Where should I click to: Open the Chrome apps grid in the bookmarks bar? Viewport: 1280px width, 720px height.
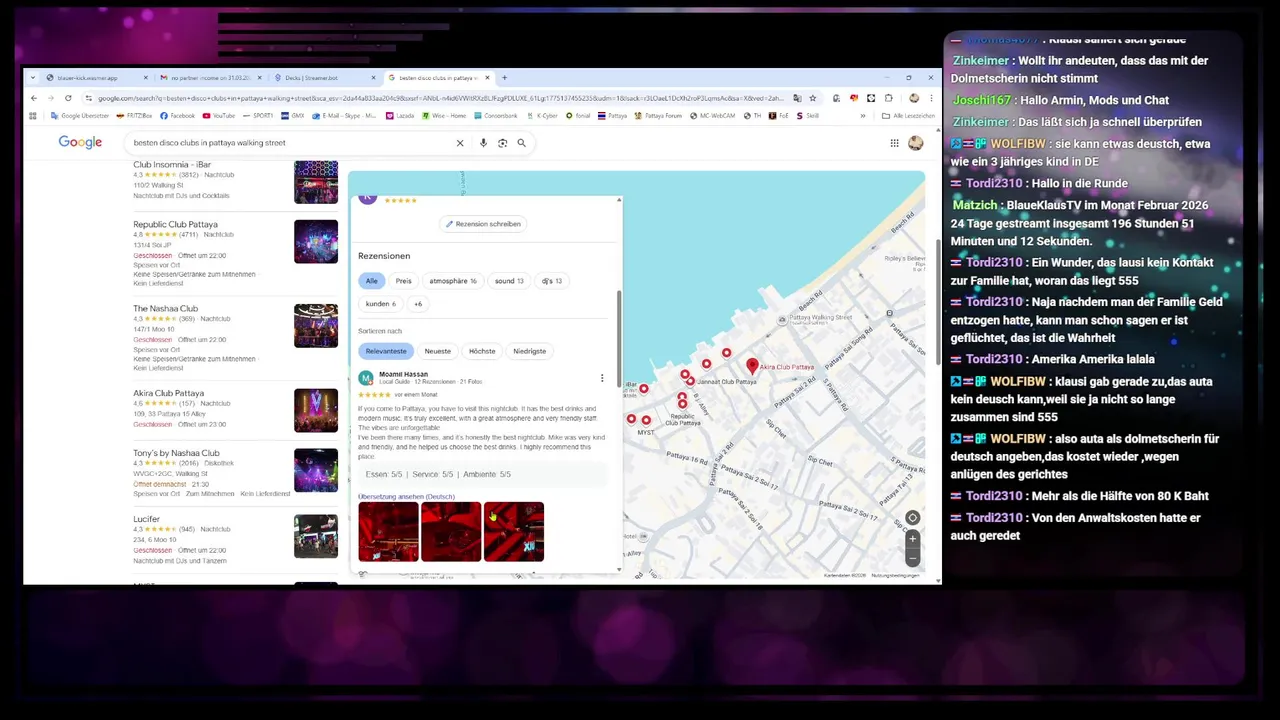(33, 116)
